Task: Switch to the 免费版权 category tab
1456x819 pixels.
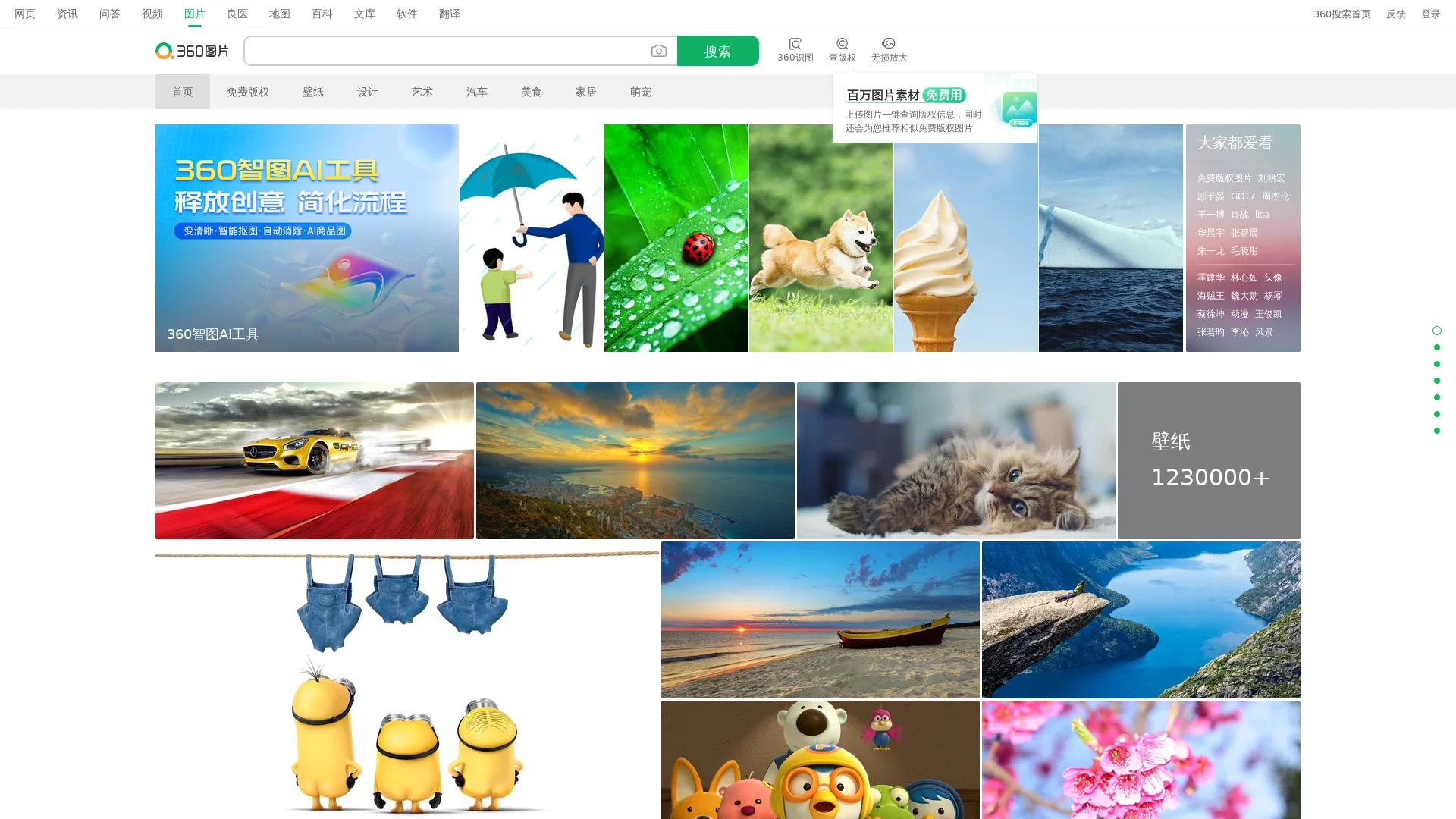Action: click(x=248, y=92)
